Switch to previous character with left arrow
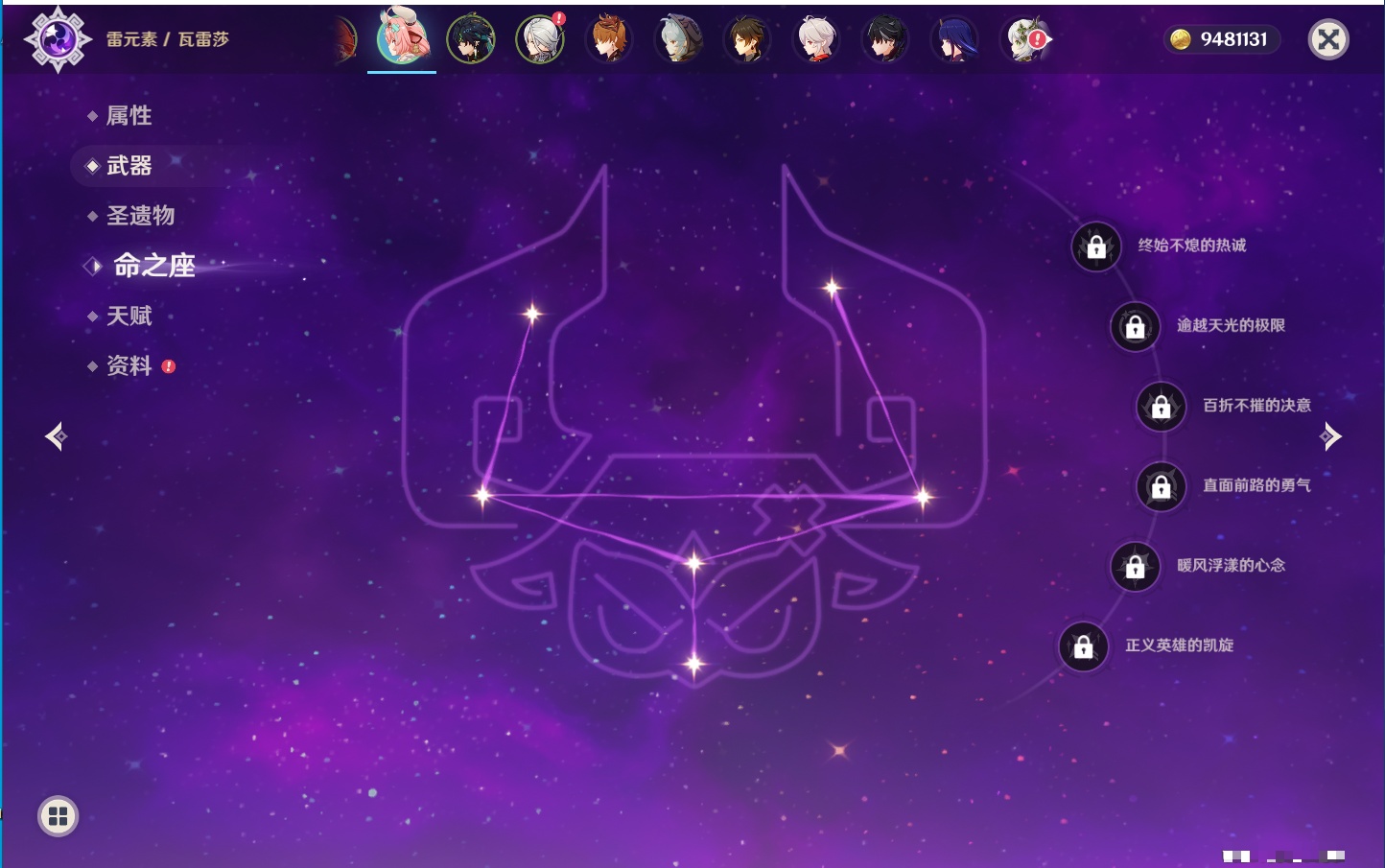The width and height of the screenshot is (1385, 868). click(57, 436)
